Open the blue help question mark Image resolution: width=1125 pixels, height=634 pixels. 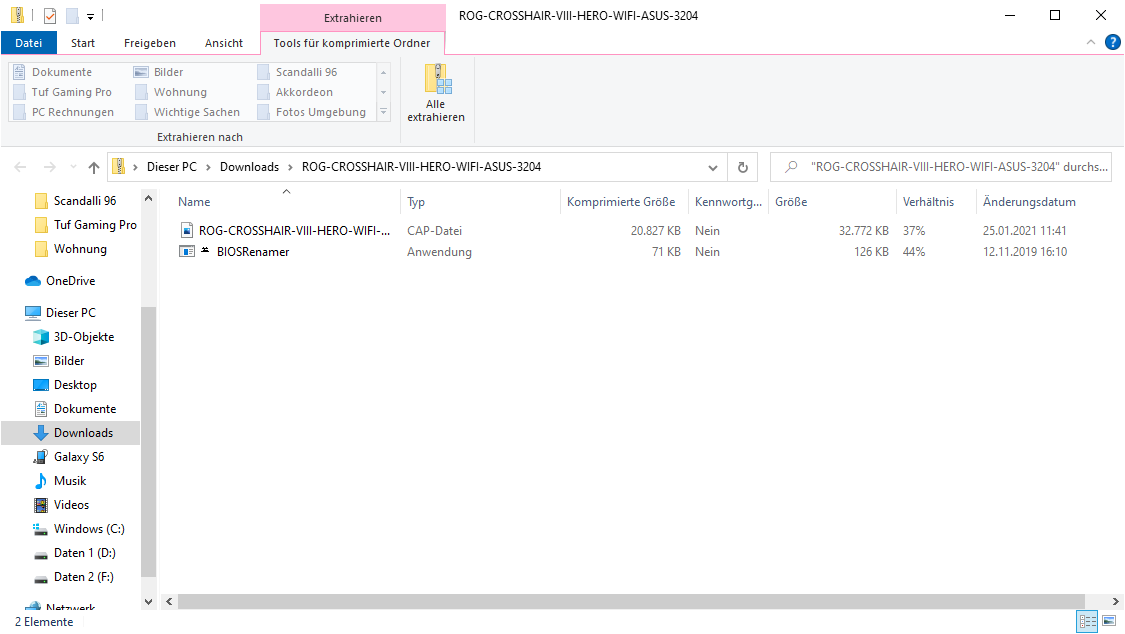pos(1113,42)
